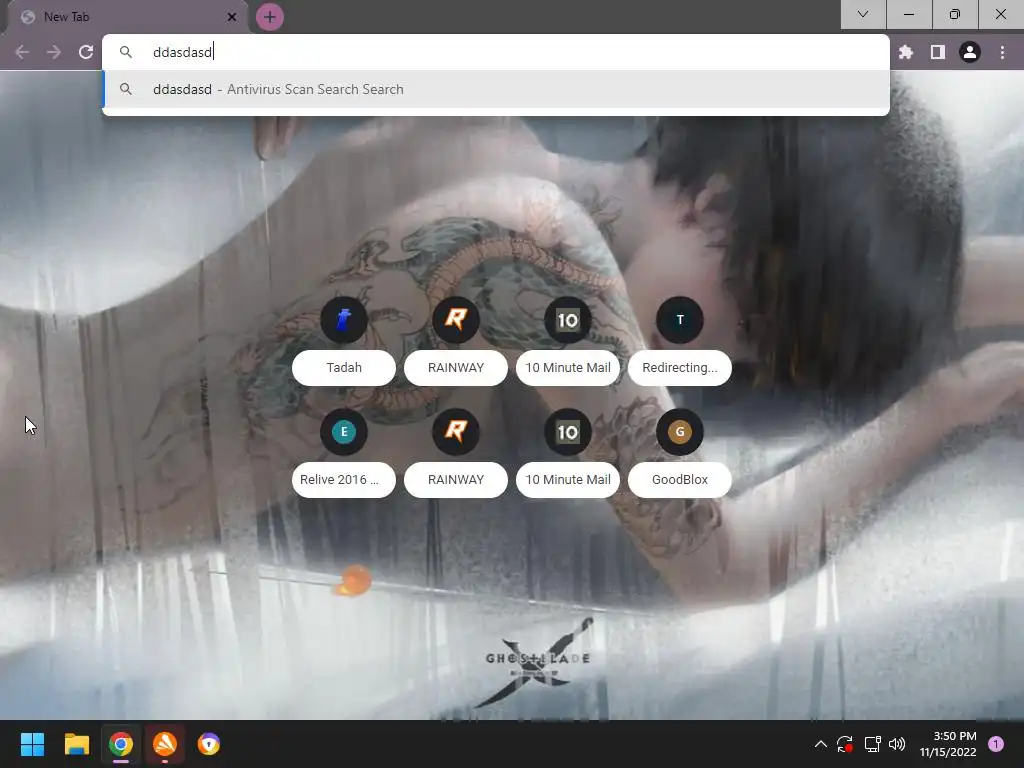Image resolution: width=1024 pixels, height=768 pixels.
Task: Open the first-row 10 Minute Mail icon
Action: (568, 320)
